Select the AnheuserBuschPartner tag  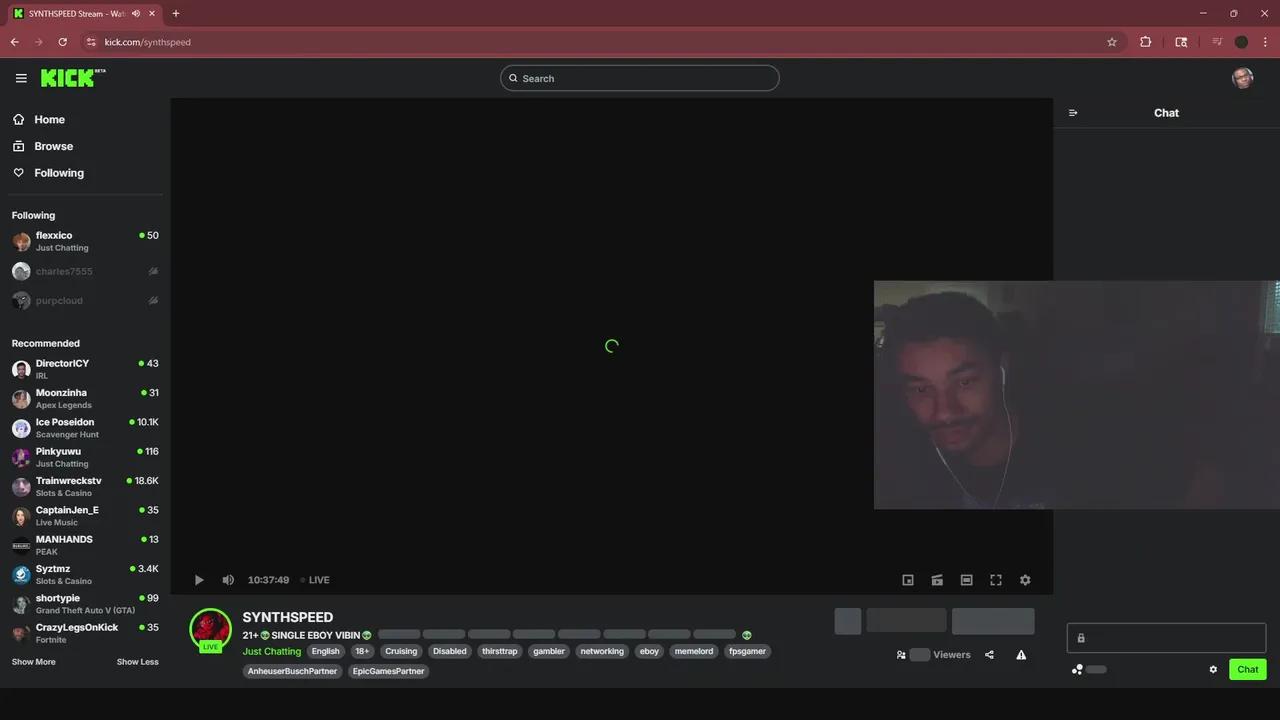(x=292, y=671)
